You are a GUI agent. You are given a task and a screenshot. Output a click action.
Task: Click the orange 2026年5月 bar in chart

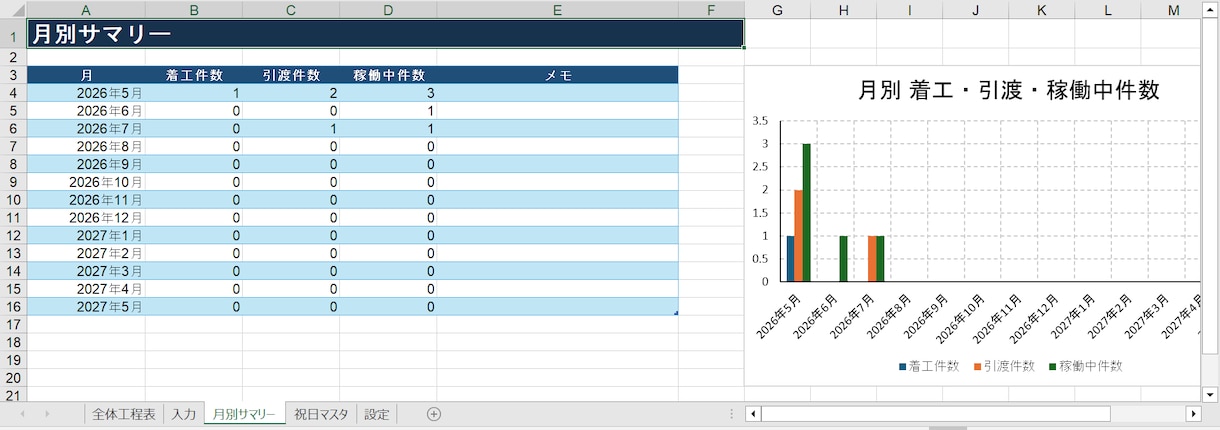click(x=799, y=236)
